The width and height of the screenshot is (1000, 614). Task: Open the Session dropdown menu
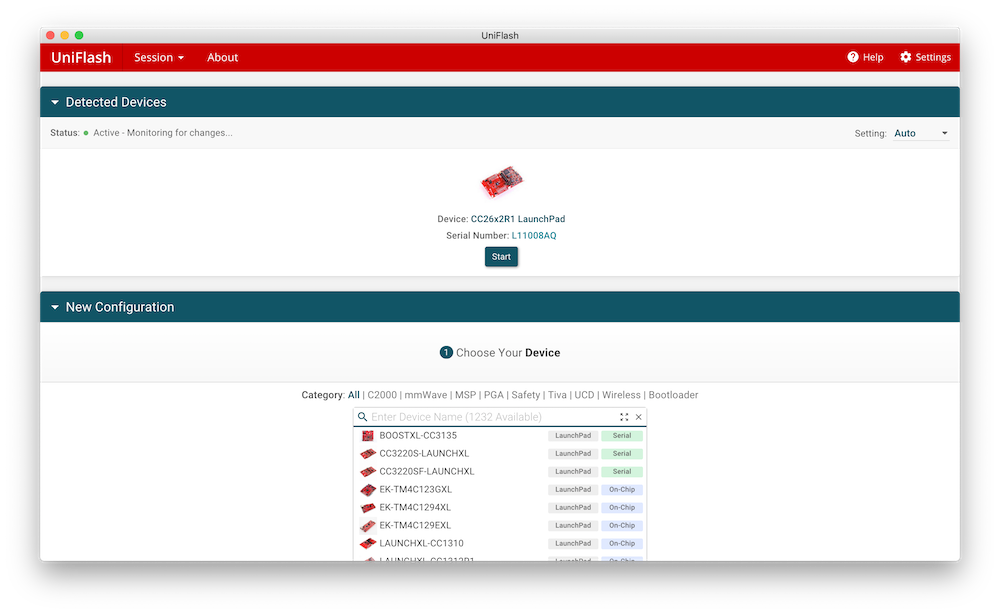tap(159, 57)
